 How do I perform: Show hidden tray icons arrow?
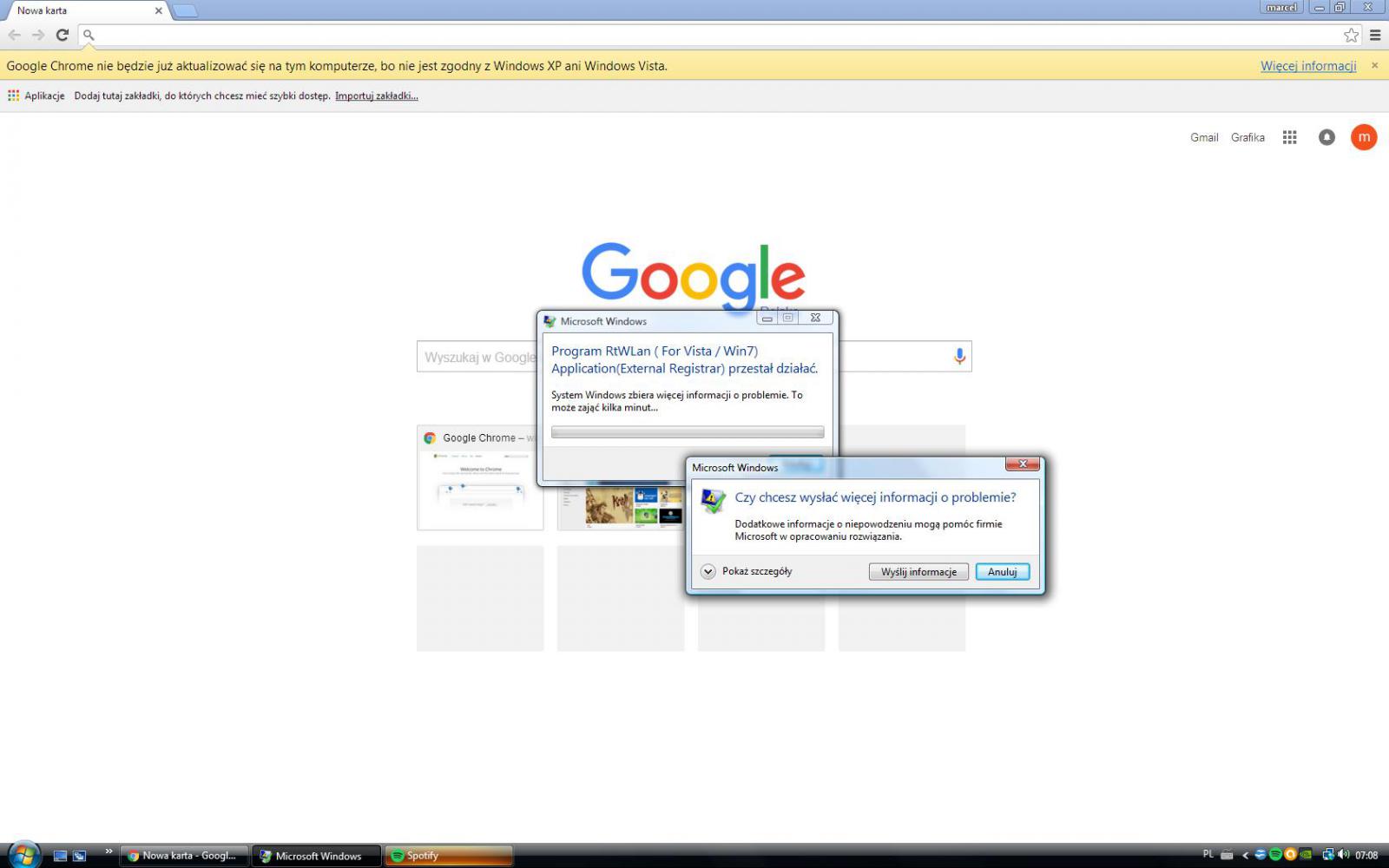click(1245, 855)
